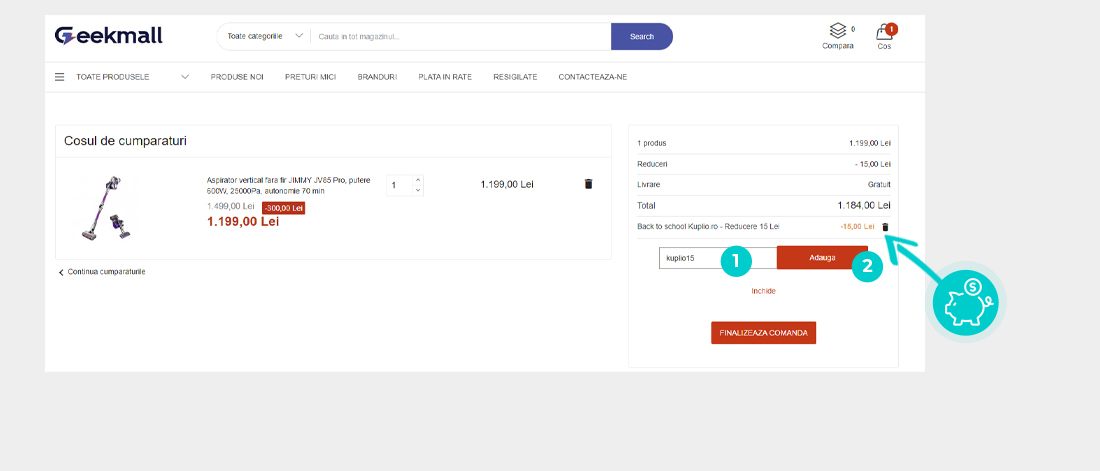Open the Compara layers icon
The image size is (1100, 471).
(837, 31)
